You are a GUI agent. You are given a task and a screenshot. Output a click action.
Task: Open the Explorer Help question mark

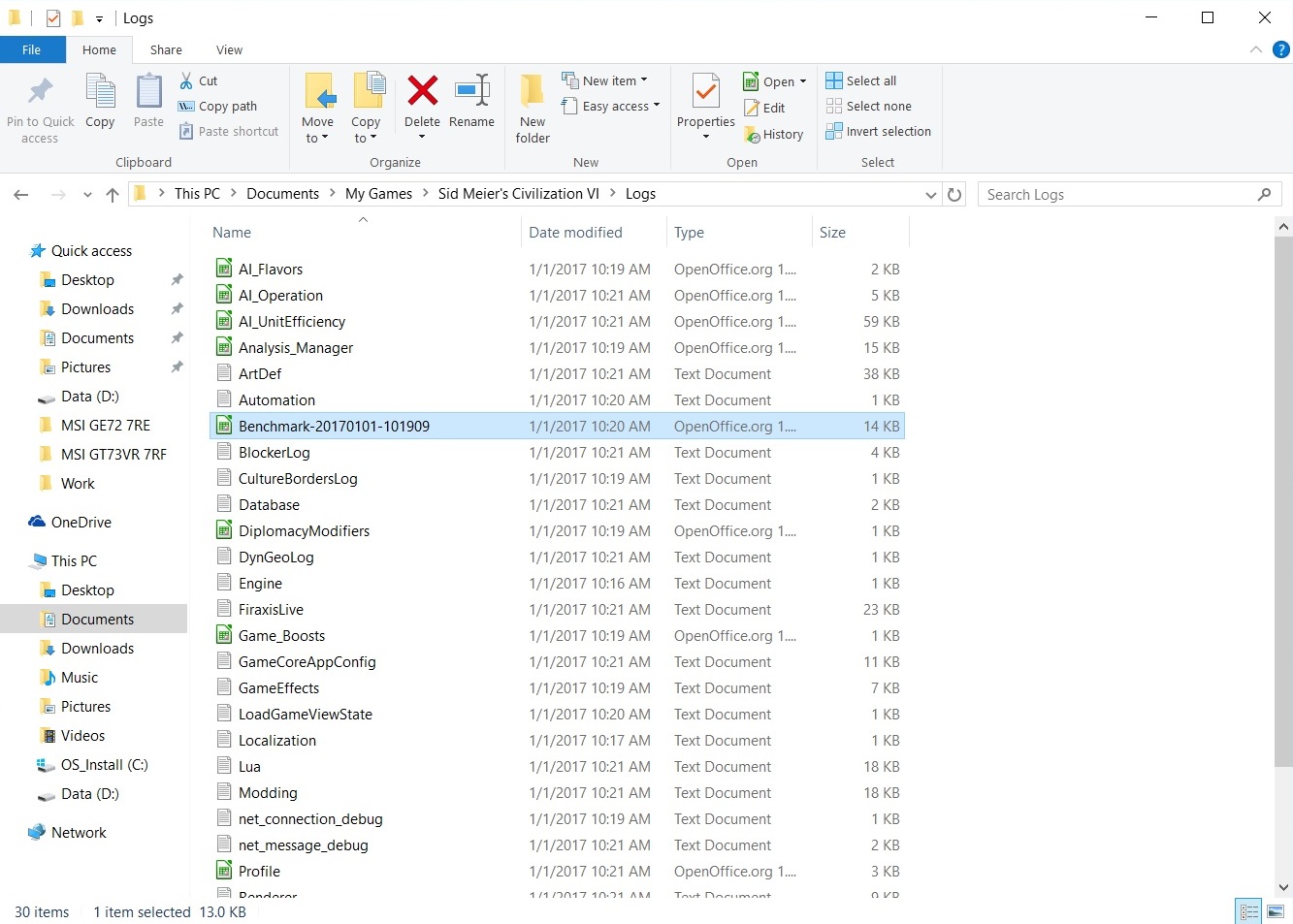point(1281,49)
